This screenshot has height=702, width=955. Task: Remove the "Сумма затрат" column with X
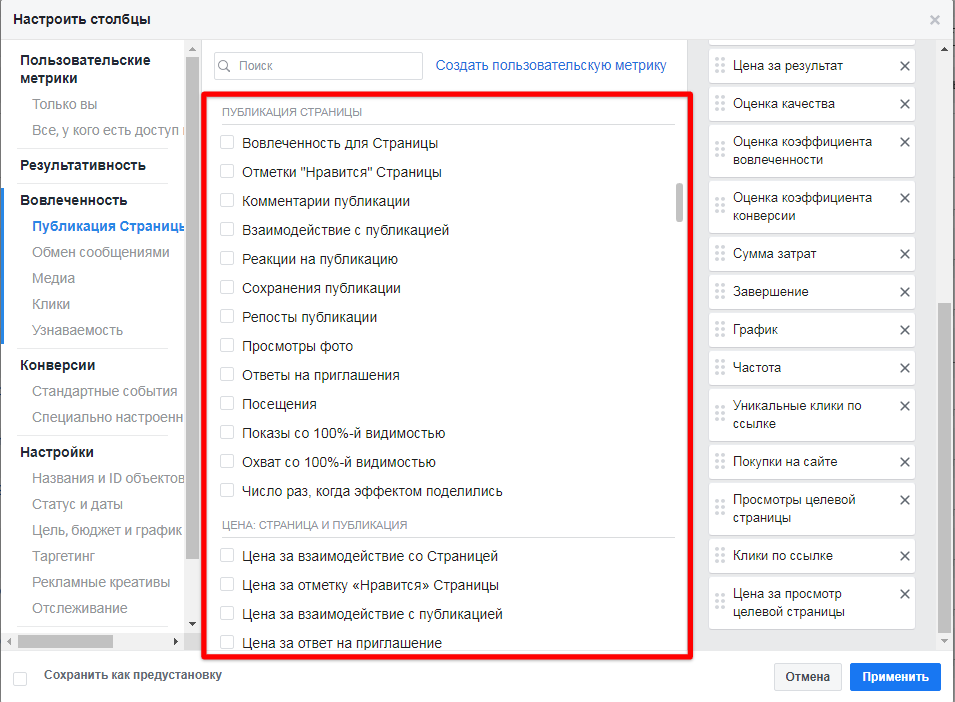click(904, 254)
